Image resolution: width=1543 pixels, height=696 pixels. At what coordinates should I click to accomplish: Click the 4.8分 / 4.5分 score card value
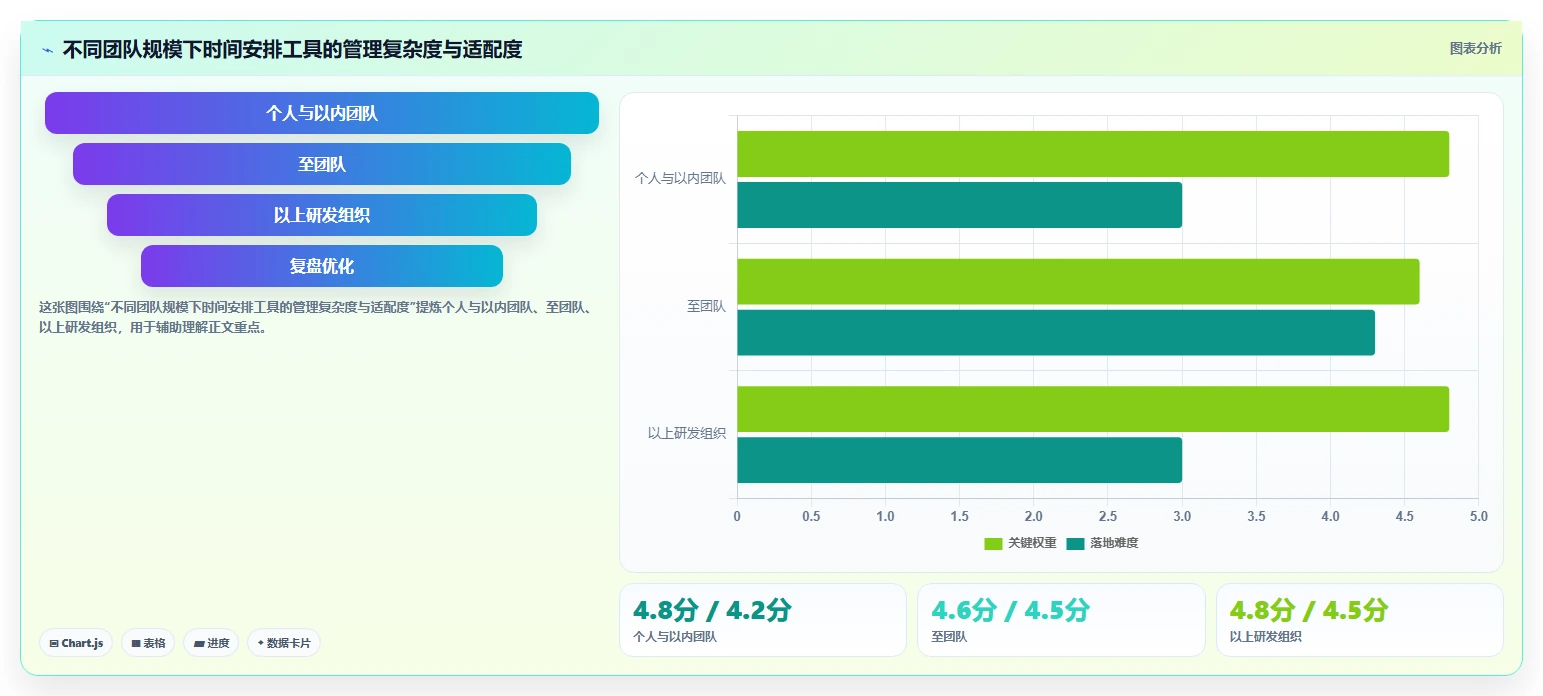pyautogui.click(x=1309, y=610)
